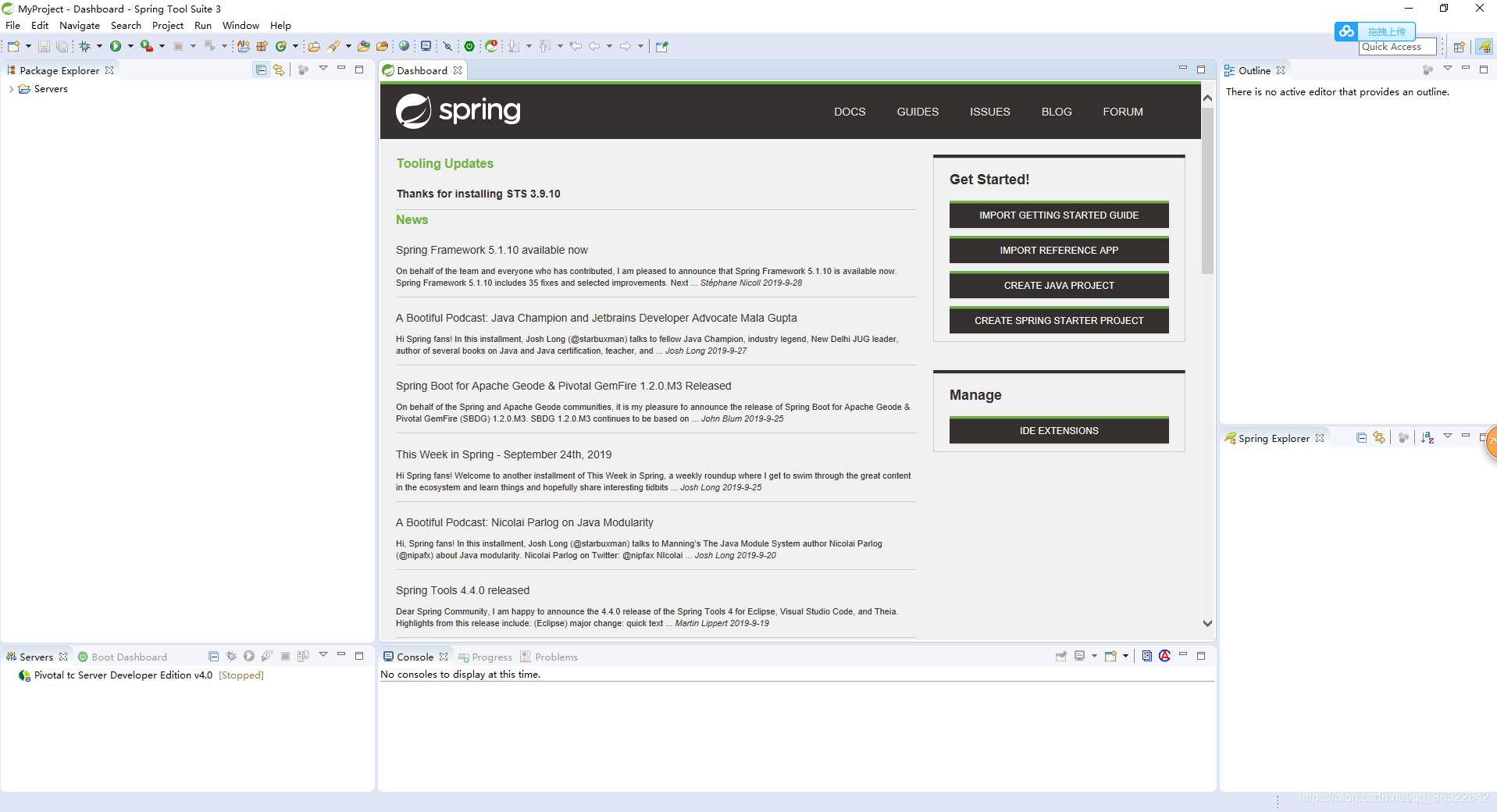Viewport: 1497px width, 812px height.
Task: Expand the Servers tree node
Action: [x=11, y=89]
